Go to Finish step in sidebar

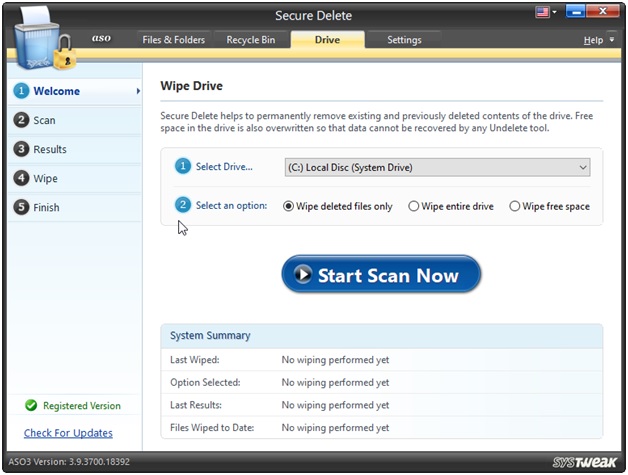coord(75,207)
